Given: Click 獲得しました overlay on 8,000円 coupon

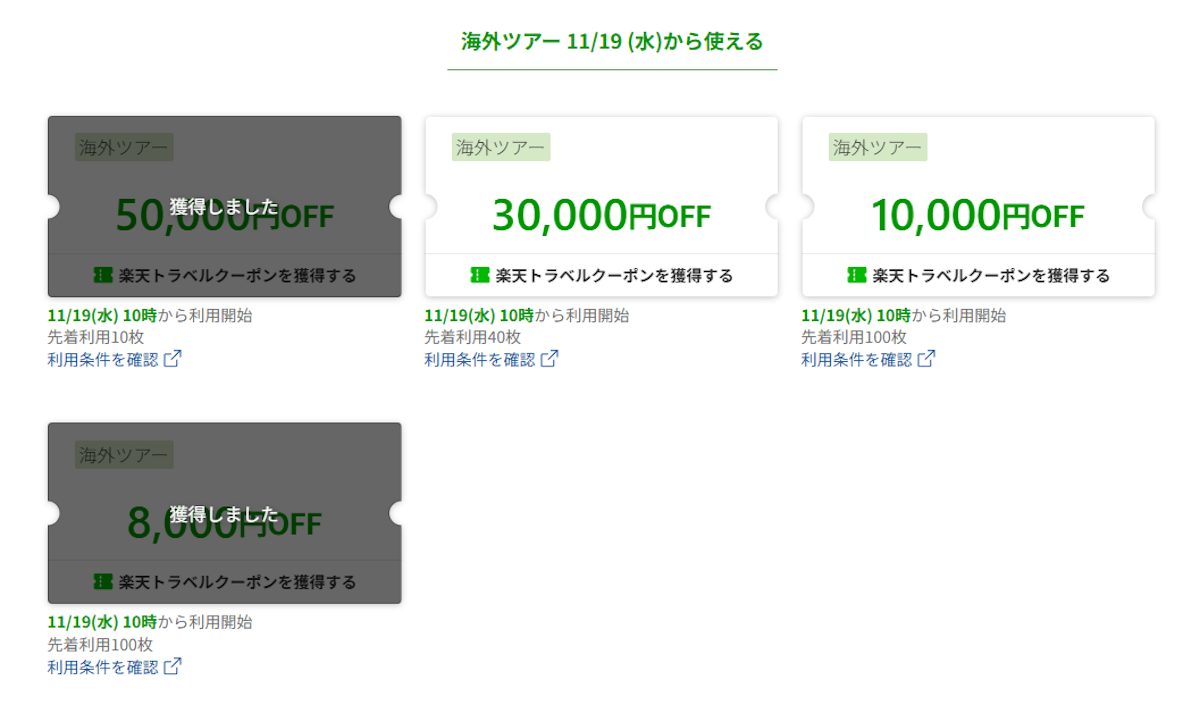Looking at the screenshot, I should pos(224,514).
